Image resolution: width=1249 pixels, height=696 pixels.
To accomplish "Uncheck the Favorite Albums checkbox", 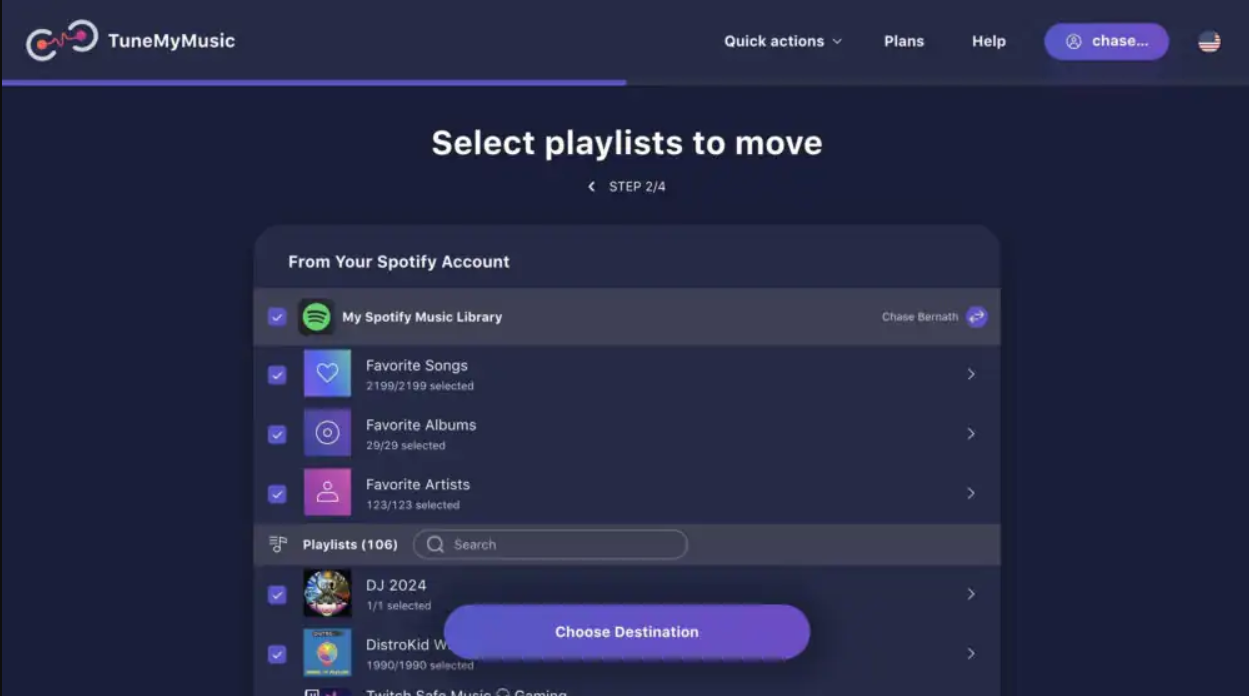I will pos(277,435).
